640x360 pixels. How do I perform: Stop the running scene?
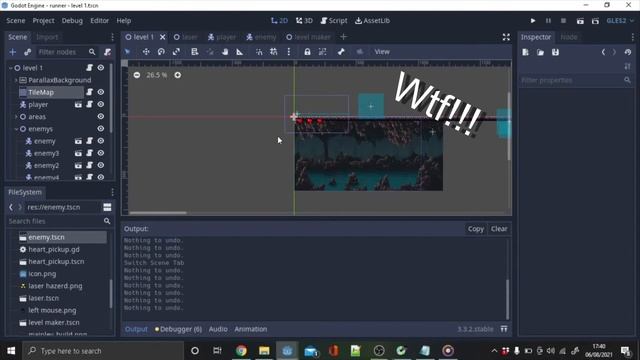pyautogui.click(x=563, y=20)
